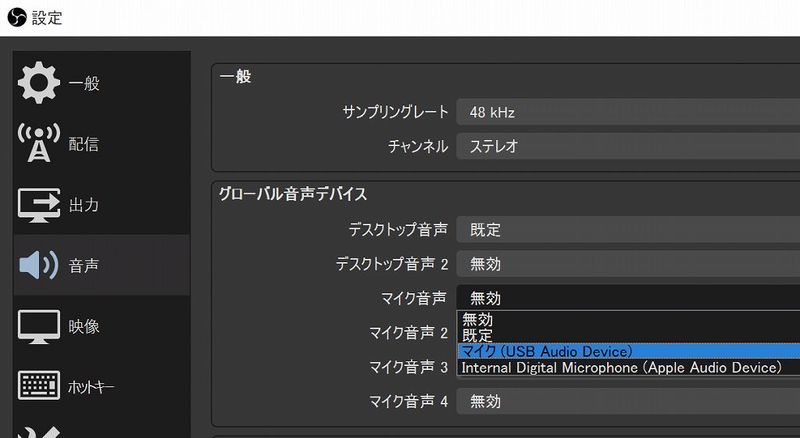Click the デスクトップ音声 label
The width and height of the screenshot is (800, 438).
pos(398,229)
